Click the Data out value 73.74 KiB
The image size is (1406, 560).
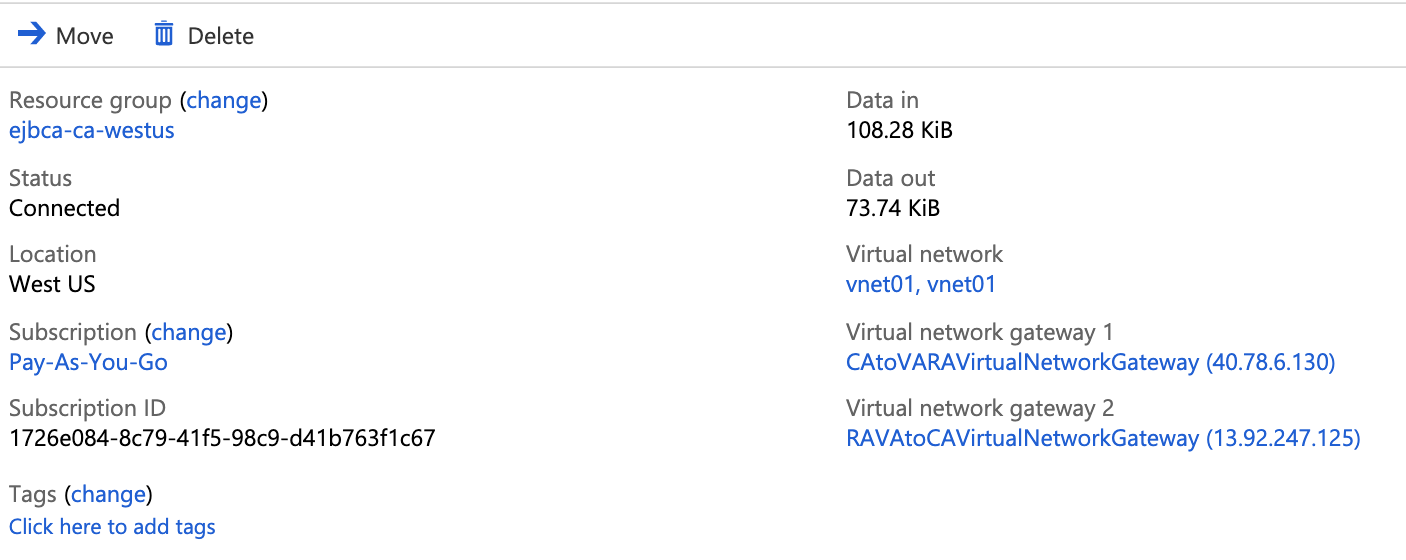tap(893, 208)
